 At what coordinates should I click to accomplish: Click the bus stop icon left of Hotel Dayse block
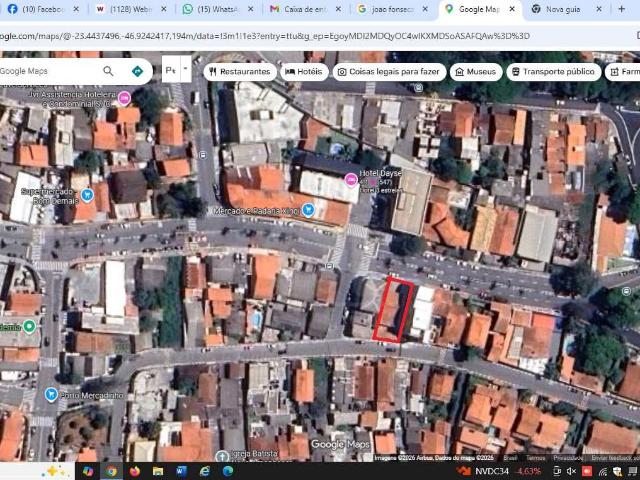click(202, 155)
